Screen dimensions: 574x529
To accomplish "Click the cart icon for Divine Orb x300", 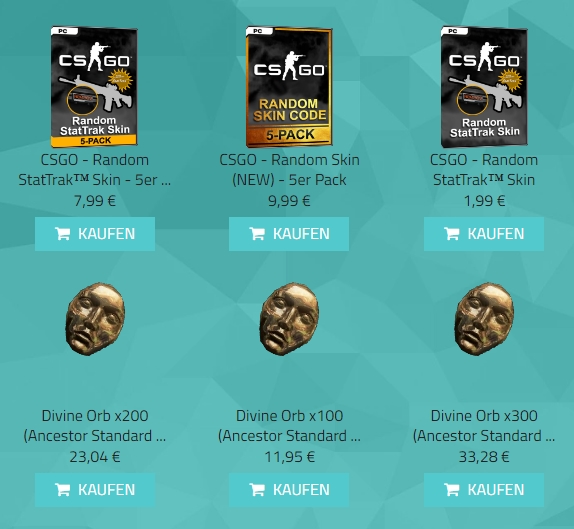I will (x=451, y=489).
